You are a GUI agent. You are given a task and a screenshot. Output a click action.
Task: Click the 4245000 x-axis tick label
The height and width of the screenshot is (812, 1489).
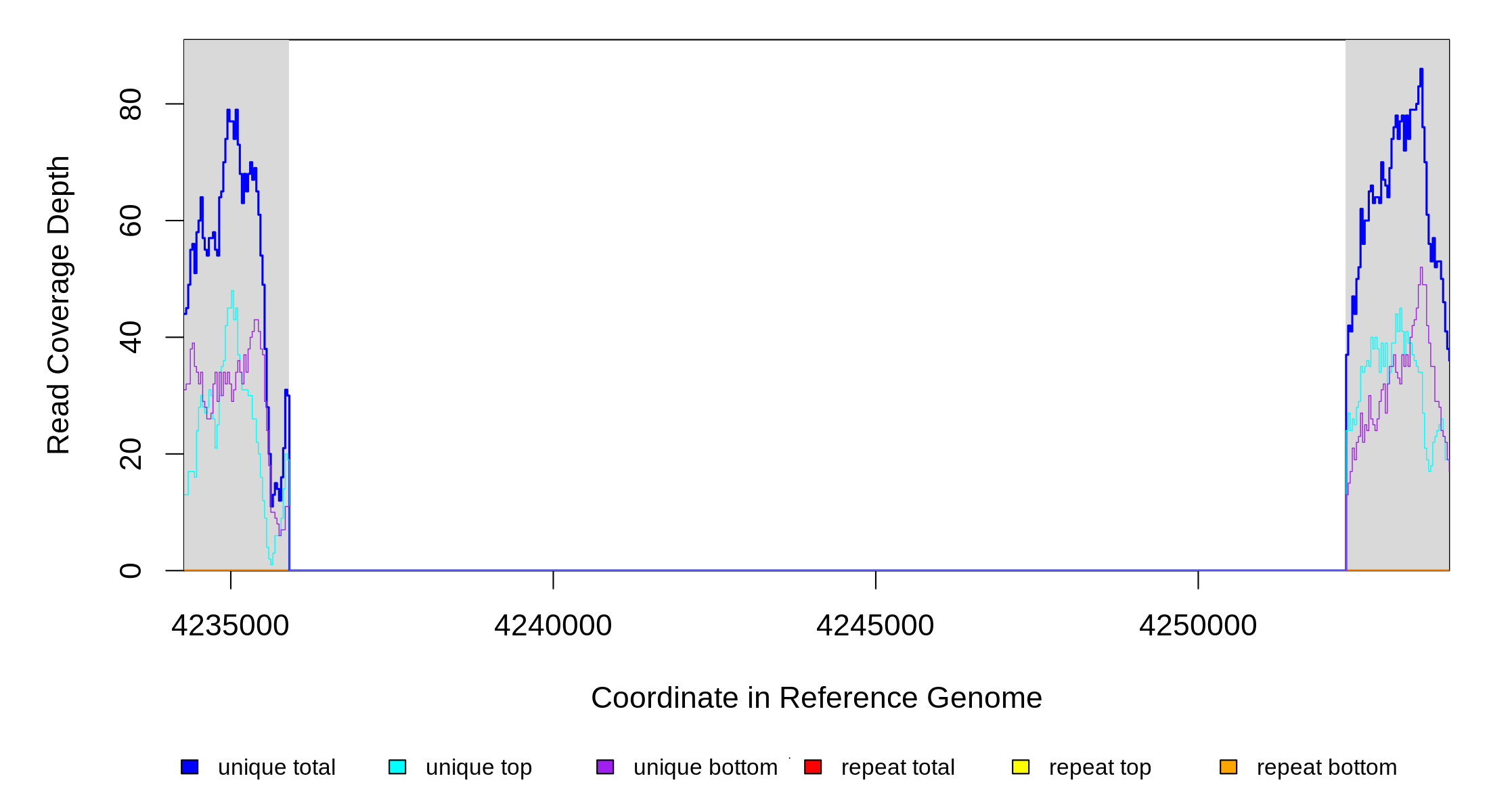(875, 625)
